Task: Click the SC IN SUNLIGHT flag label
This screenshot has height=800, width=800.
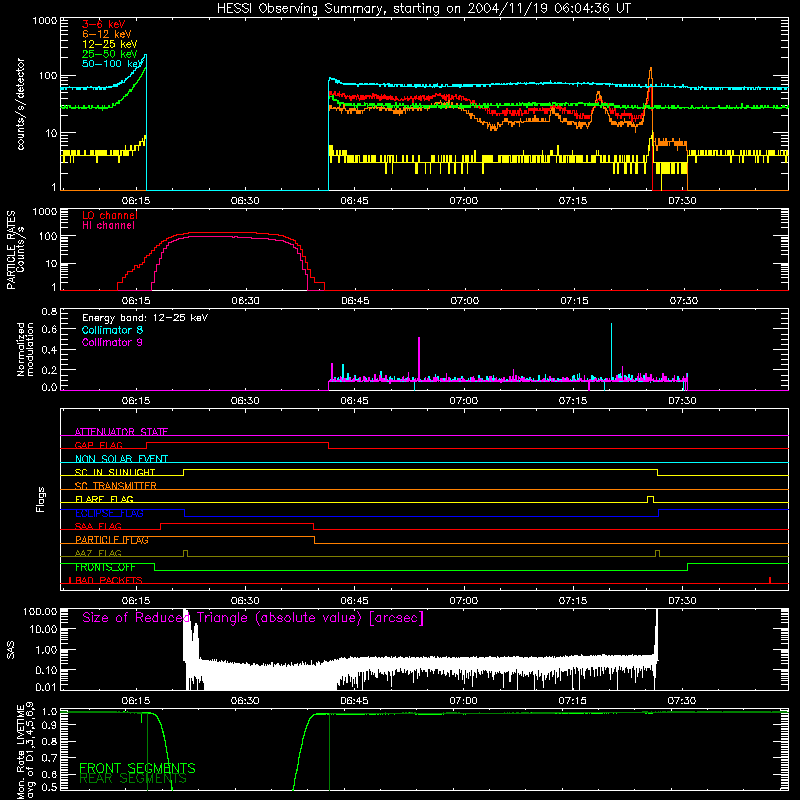Action: (115, 472)
